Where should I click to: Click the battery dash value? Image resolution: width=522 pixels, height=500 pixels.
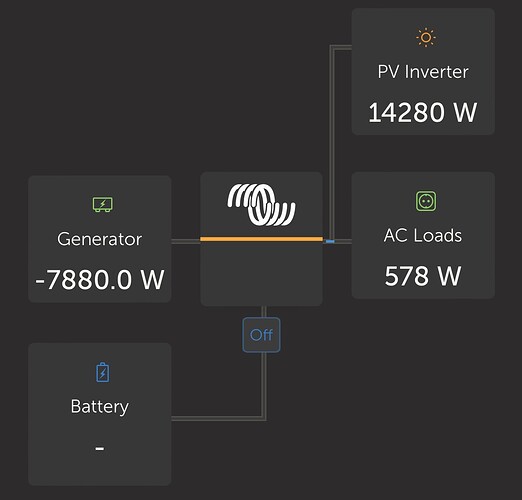coord(100,449)
